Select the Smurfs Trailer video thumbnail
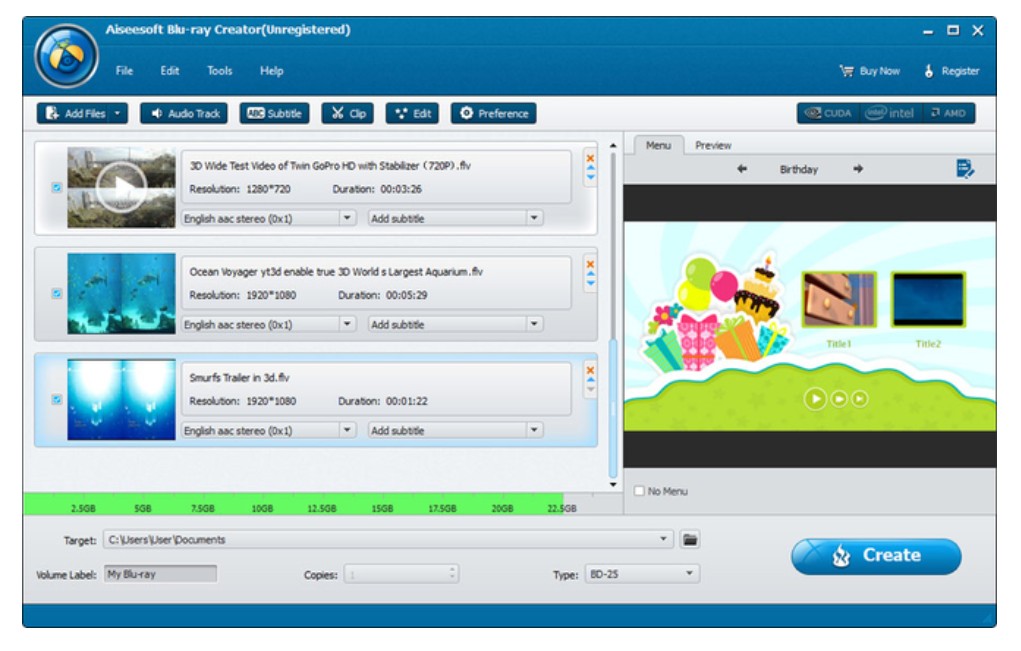Screen dimensions: 1021x651 click(121, 400)
